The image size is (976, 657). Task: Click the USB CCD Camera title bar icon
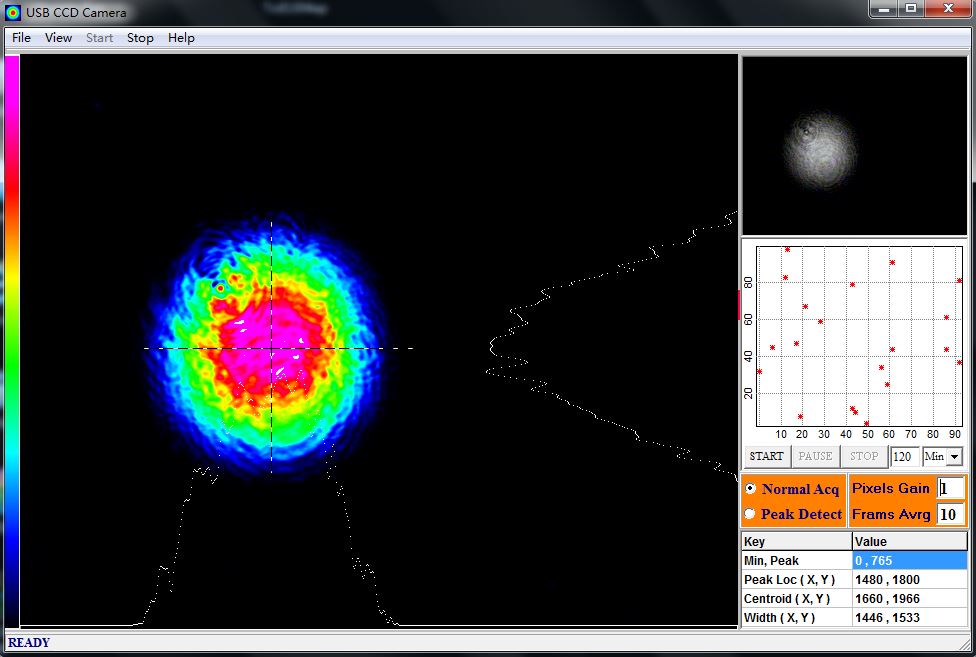(x=12, y=12)
